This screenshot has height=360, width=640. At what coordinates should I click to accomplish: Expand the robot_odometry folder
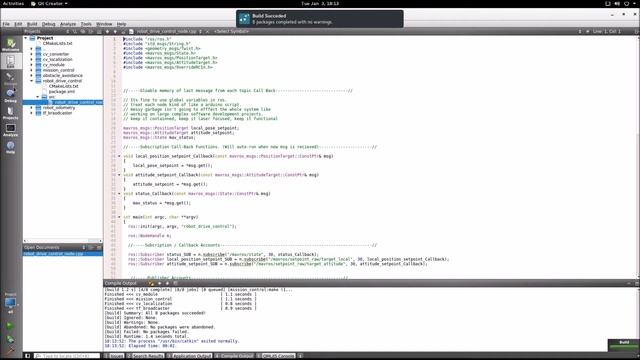[x=31, y=108]
